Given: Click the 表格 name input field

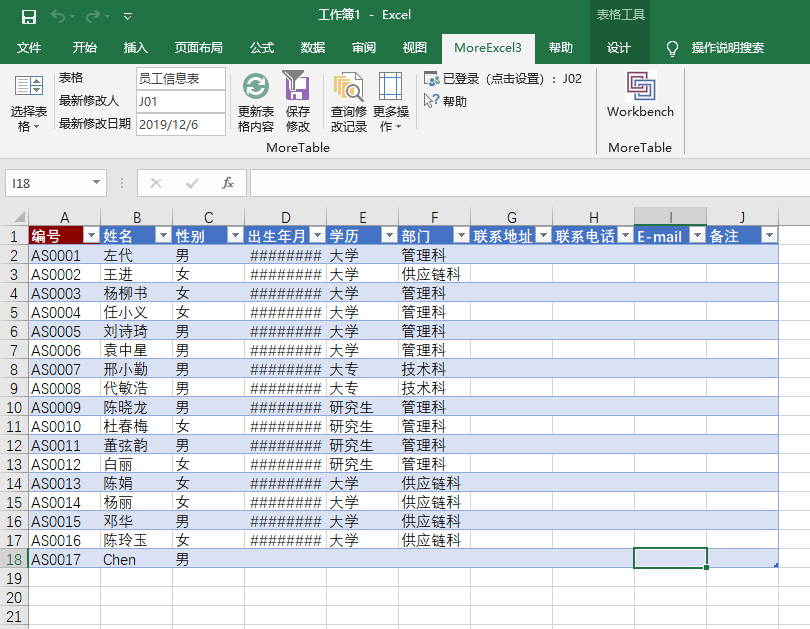Looking at the screenshot, I should (x=180, y=78).
